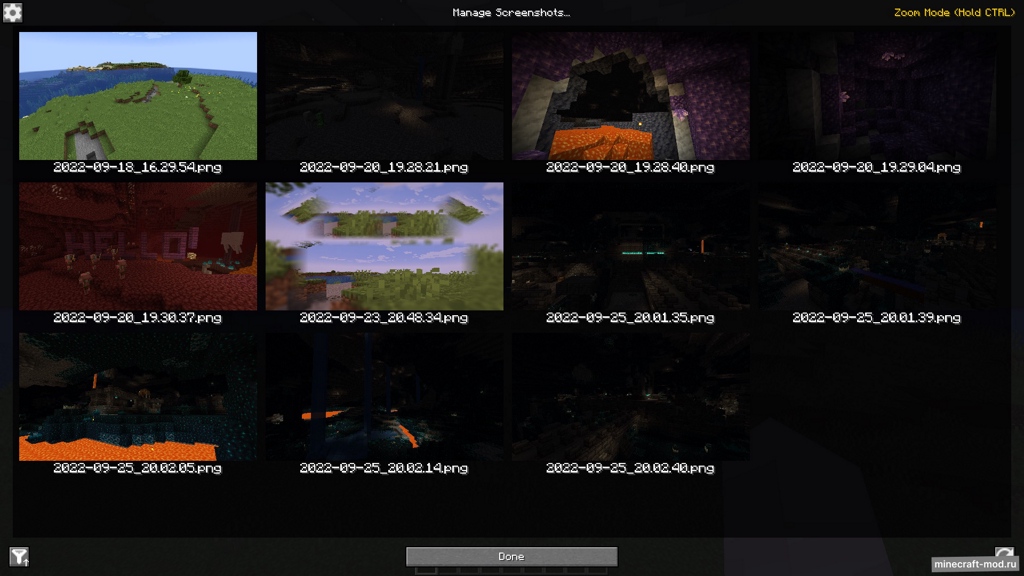The height and width of the screenshot is (576, 1024).
Task: Click file name 2022-09-25_20.02.05.png
Action: 138,468
